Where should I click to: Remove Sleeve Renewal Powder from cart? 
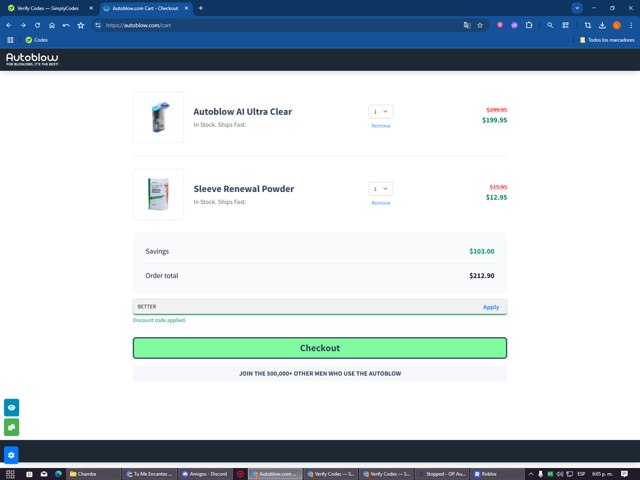point(381,203)
